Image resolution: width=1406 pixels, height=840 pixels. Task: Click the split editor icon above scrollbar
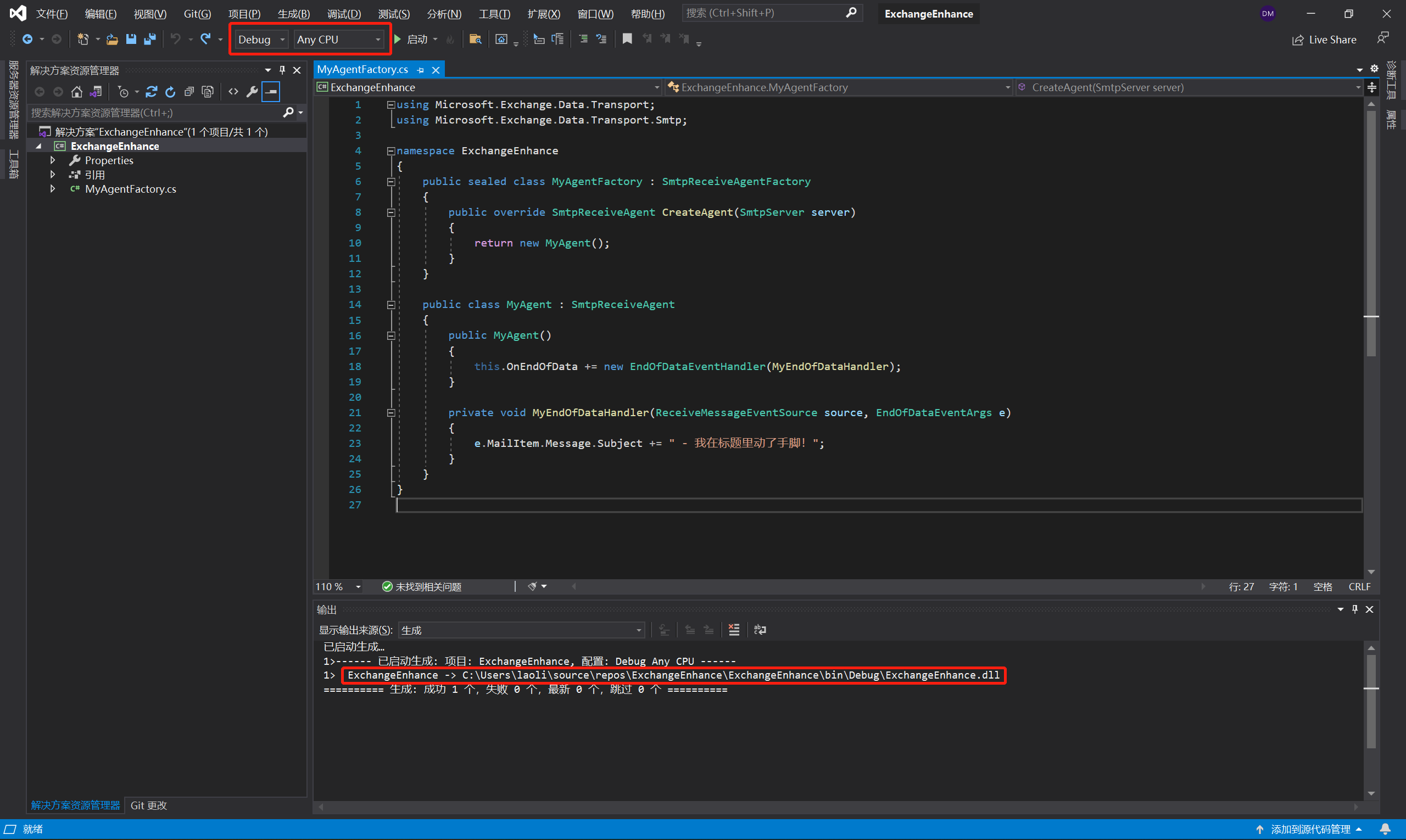tap(1371, 87)
